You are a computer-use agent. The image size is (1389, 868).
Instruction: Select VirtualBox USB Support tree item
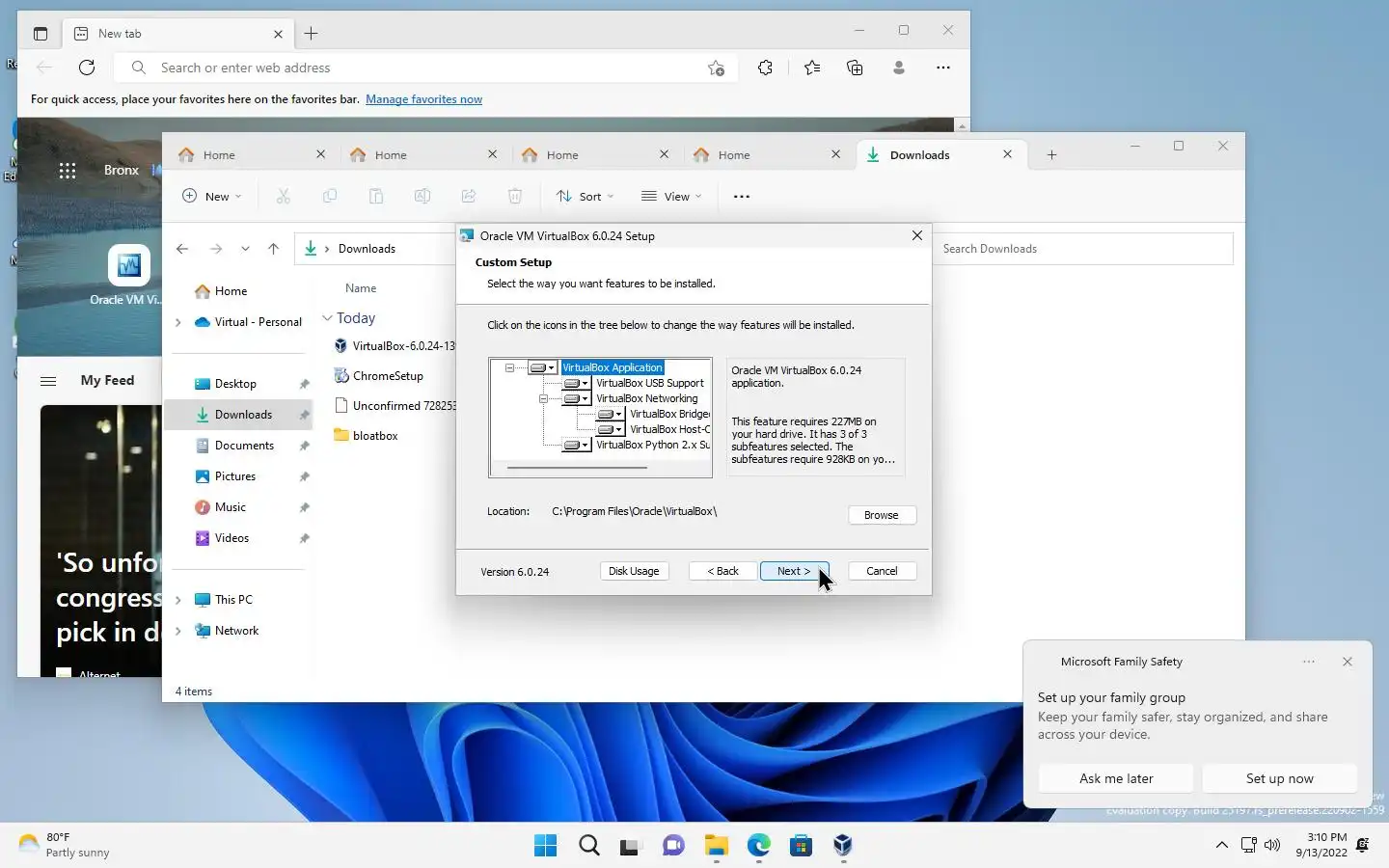click(650, 383)
